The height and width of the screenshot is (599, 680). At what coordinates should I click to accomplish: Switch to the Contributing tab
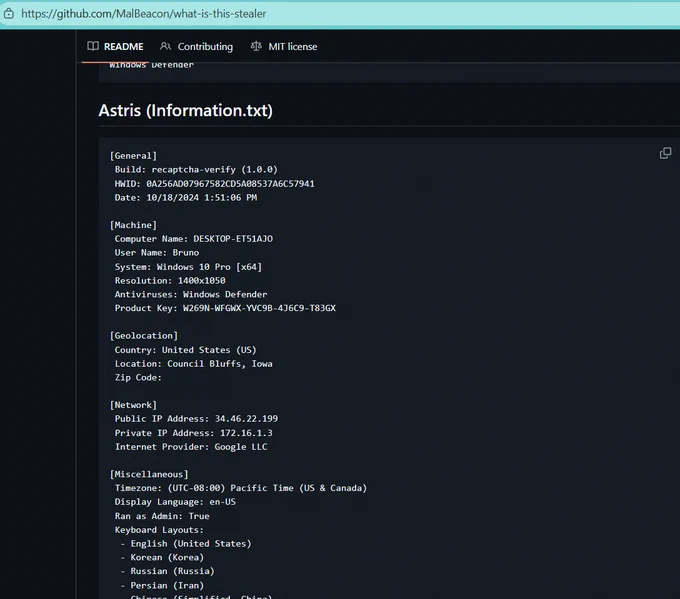[x=196, y=46]
